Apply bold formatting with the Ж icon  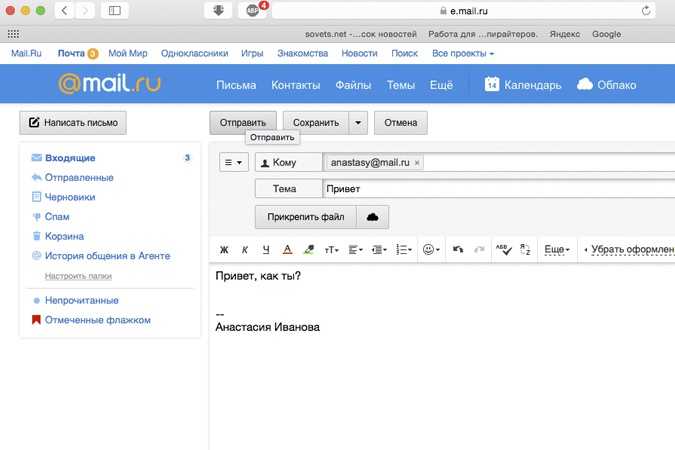[224, 250]
